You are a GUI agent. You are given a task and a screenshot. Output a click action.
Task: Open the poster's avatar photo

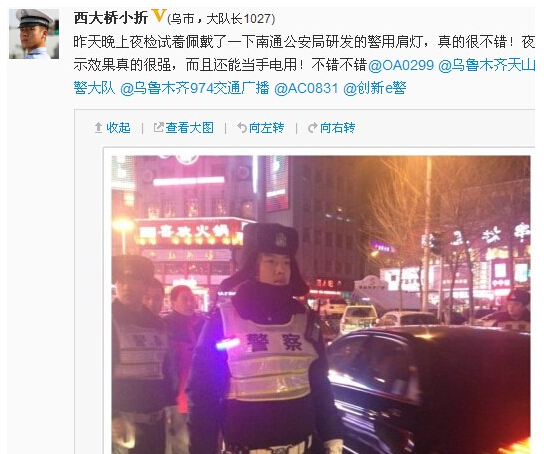point(34,34)
